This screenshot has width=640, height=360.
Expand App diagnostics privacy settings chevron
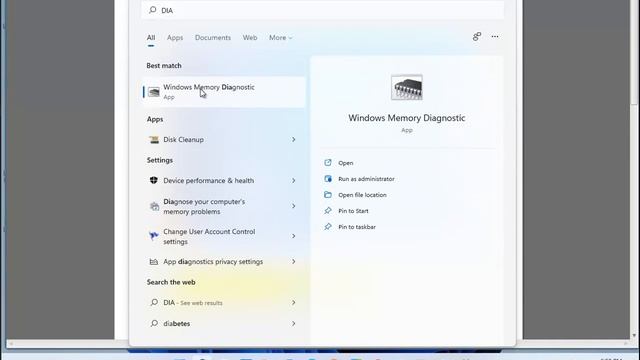point(293,262)
